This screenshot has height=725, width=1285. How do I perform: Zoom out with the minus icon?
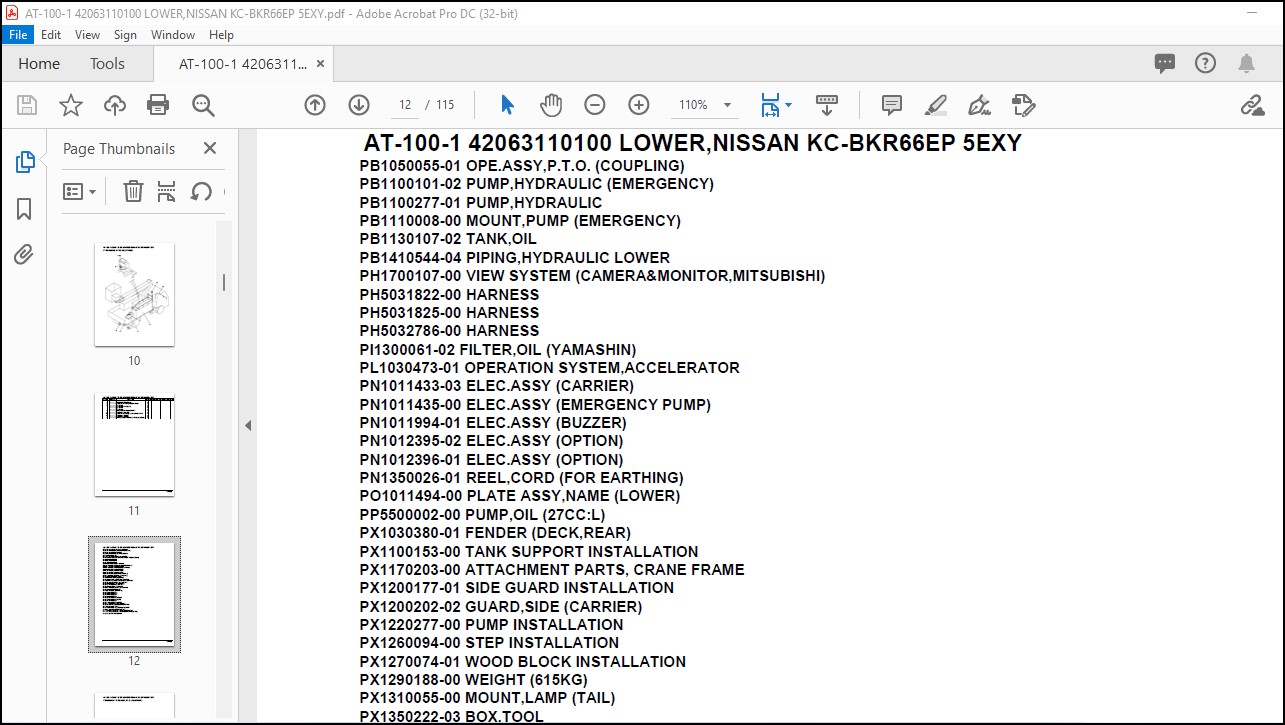point(595,105)
